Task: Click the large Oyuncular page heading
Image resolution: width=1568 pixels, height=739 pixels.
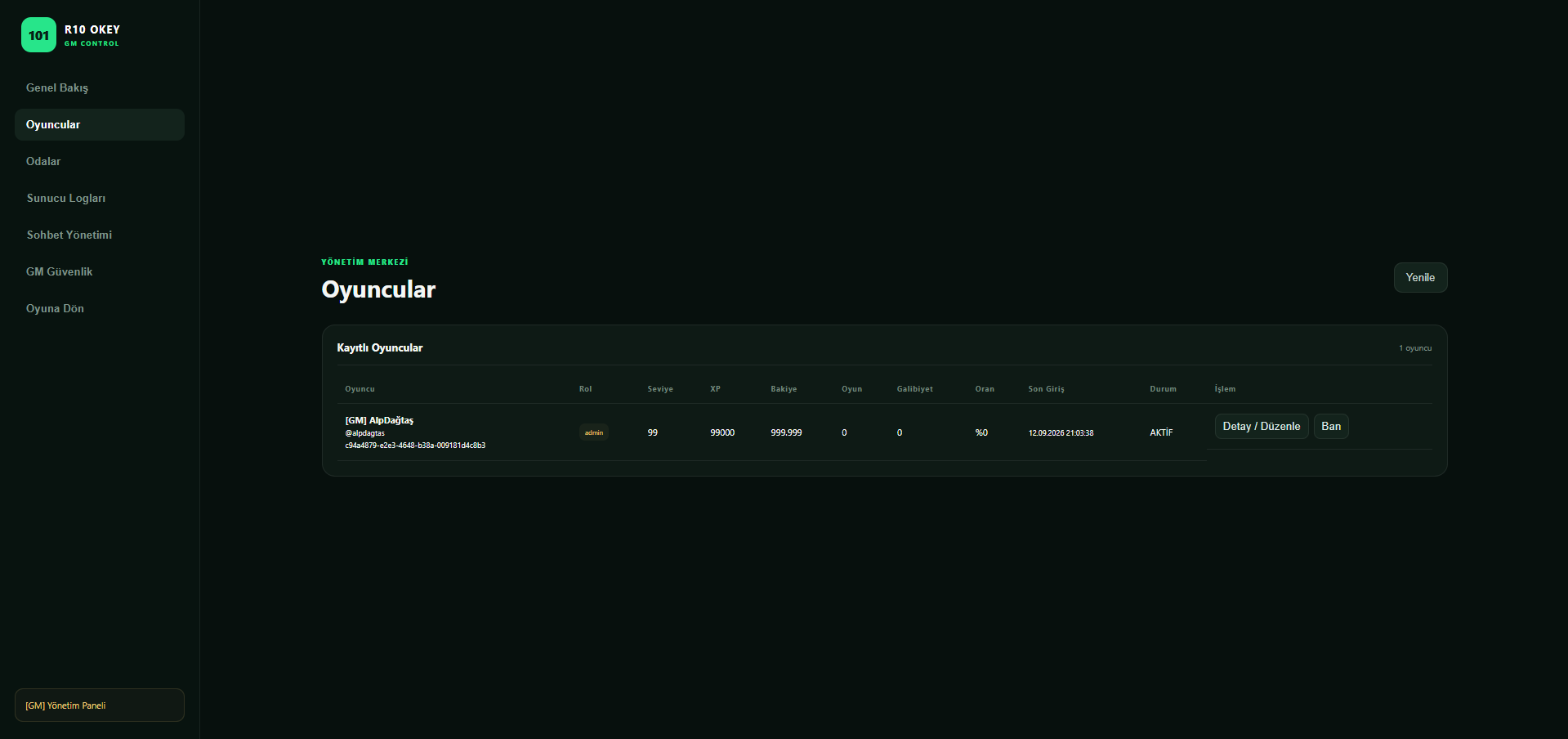Action: tap(378, 289)
